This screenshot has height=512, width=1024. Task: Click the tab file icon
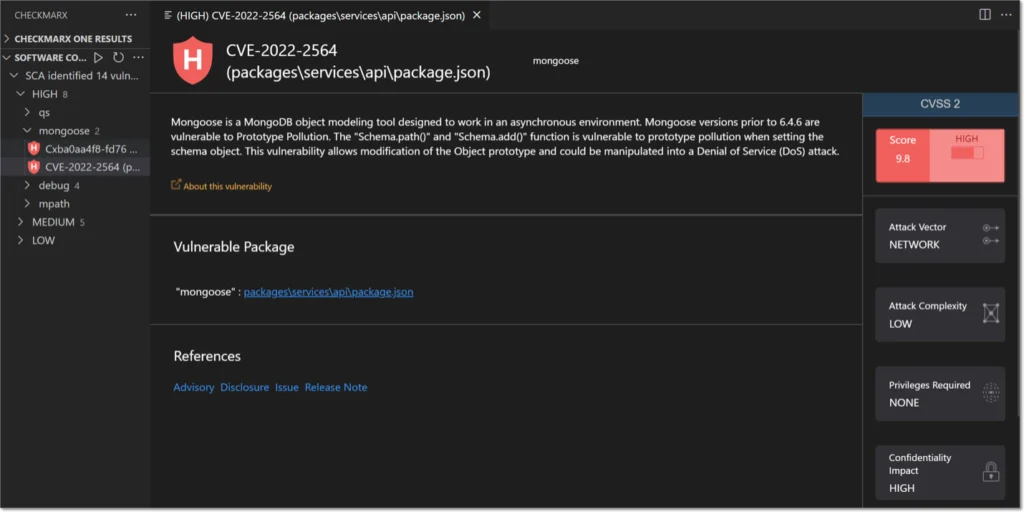pyautogui.click(x=168, y=15)
